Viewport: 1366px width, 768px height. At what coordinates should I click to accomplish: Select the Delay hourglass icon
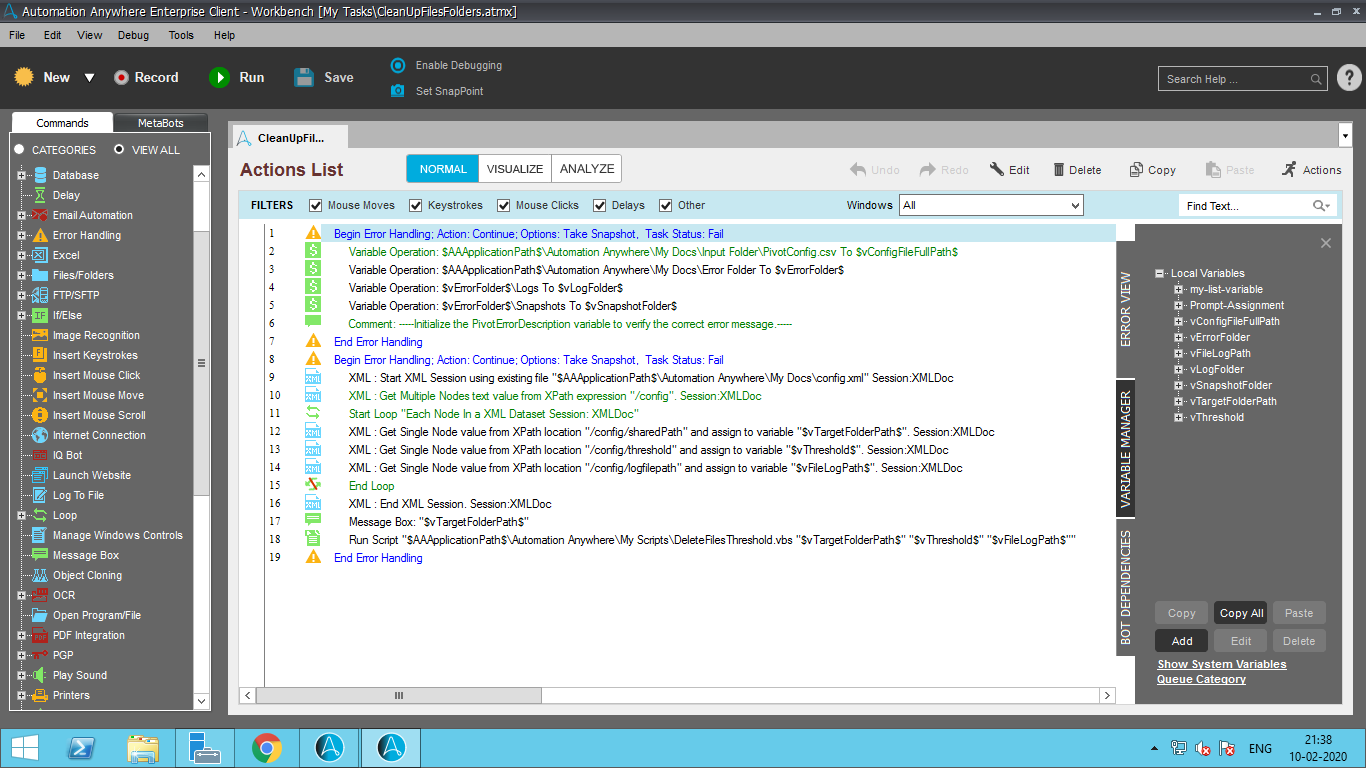pos(40,195)
